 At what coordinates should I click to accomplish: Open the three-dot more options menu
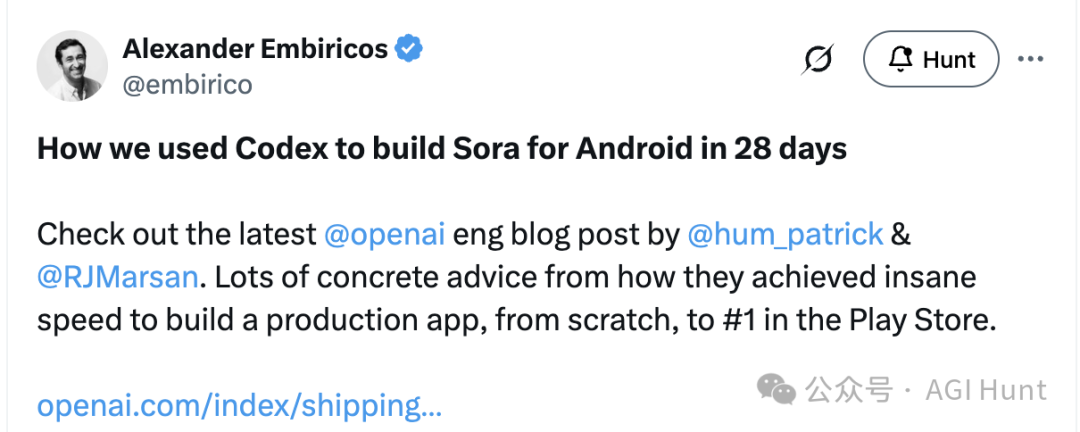pyautogui.click(x=1030, y=59)
